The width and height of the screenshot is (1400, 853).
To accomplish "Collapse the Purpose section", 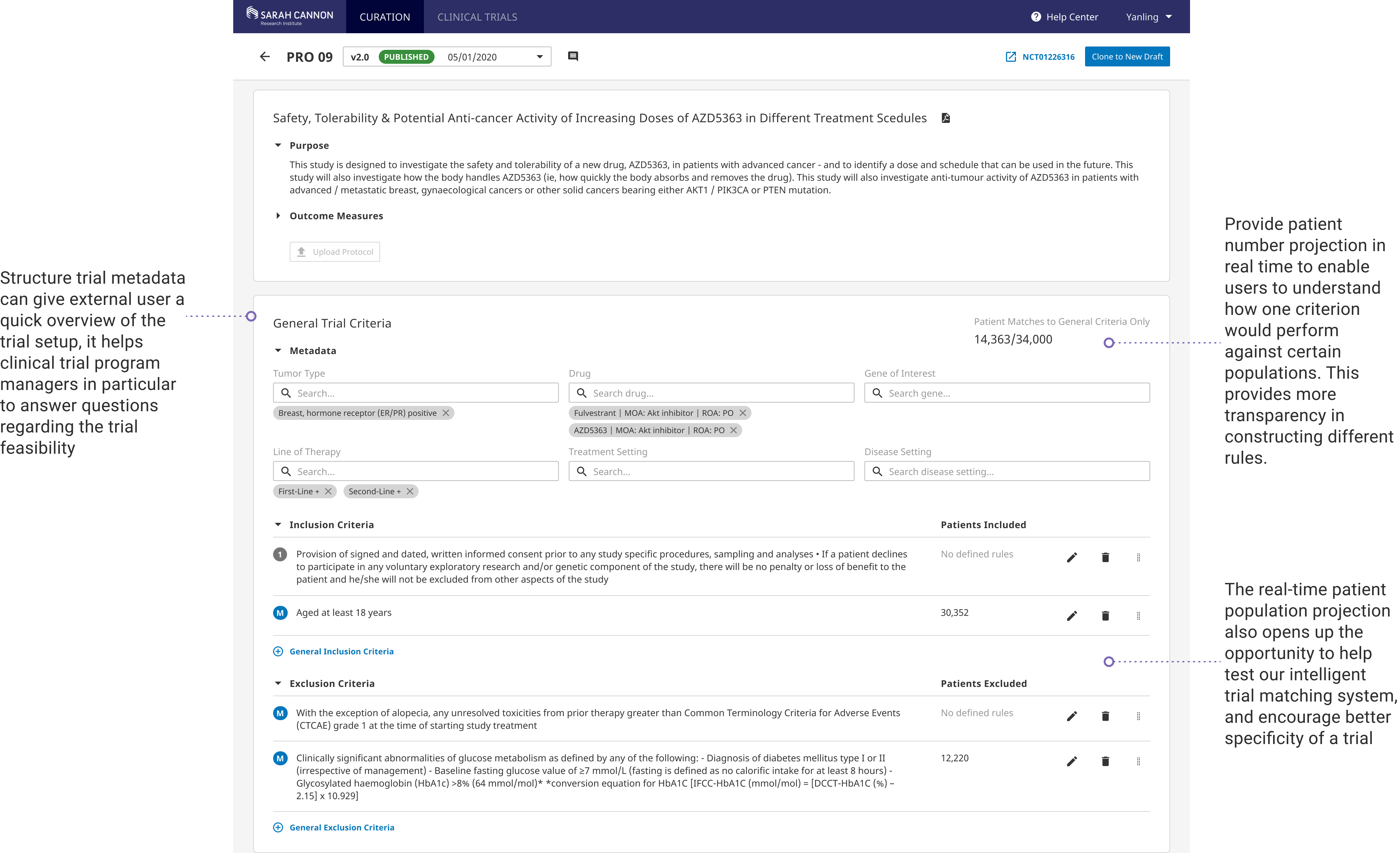I will coord(278,145).
